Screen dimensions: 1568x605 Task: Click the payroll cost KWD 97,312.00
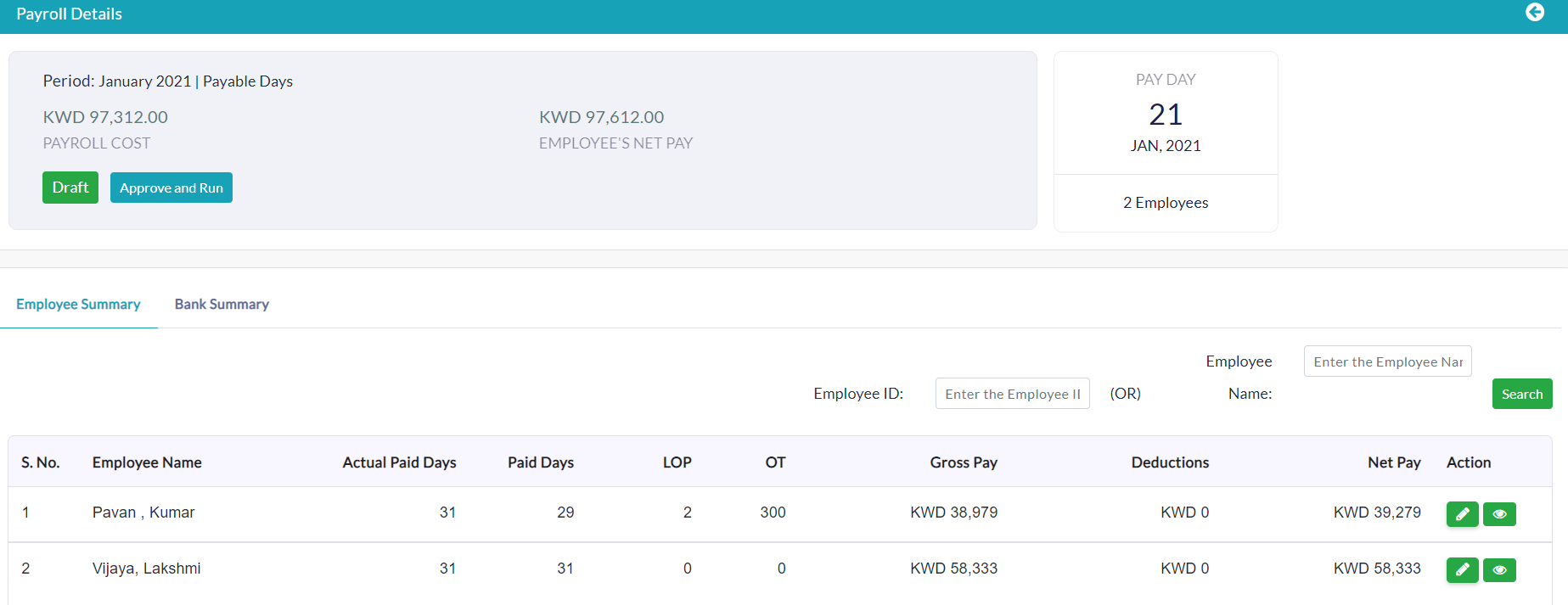tap(105, 117)
